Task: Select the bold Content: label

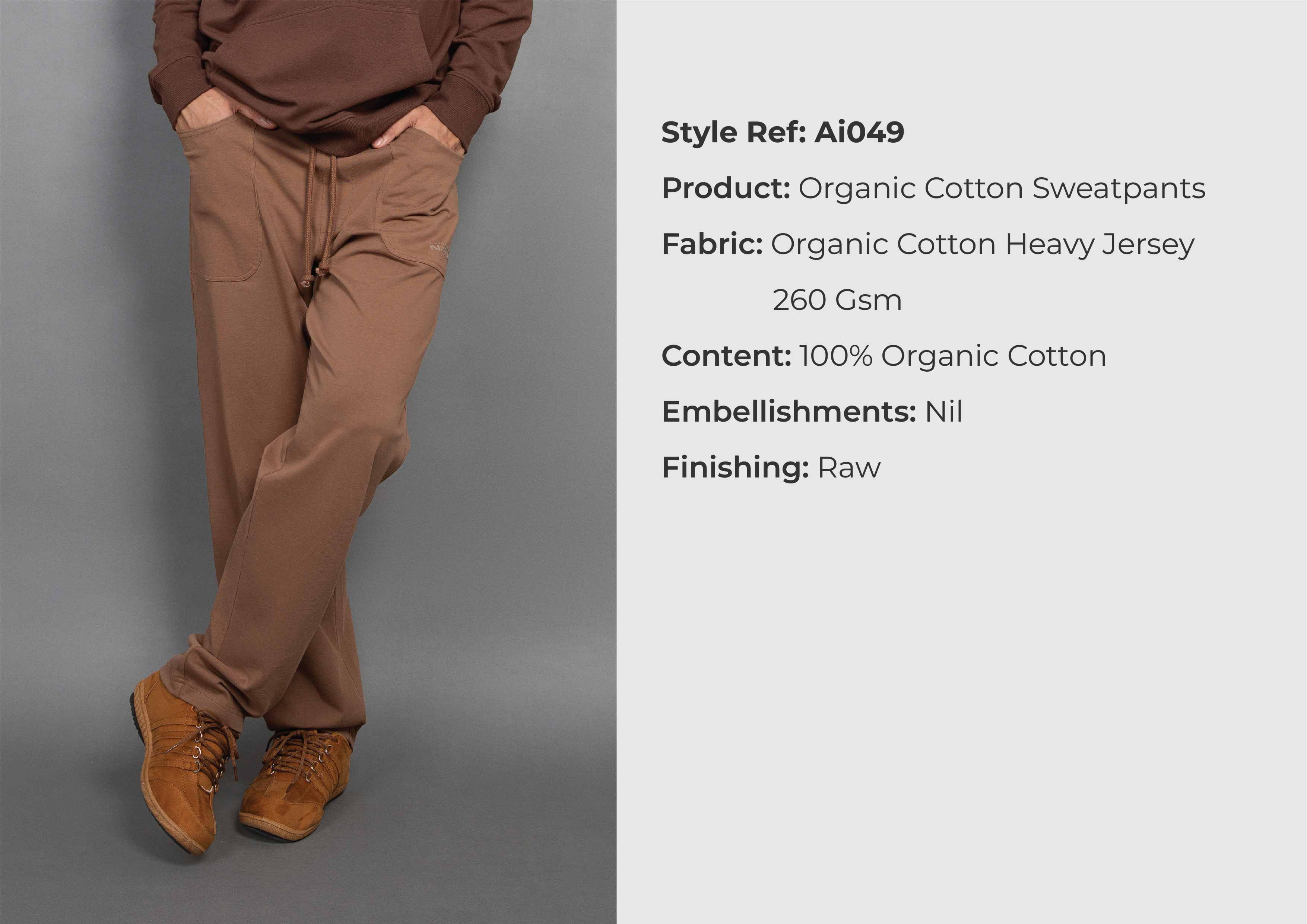Action: tap(726, 356)
